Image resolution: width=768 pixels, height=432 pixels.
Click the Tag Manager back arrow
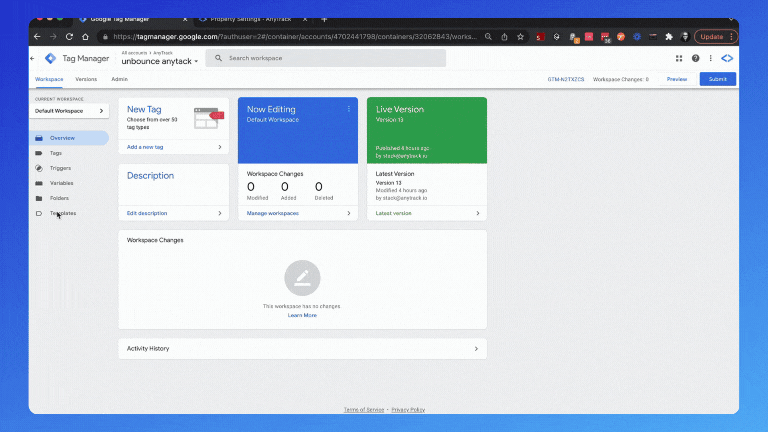click(33, 58)
